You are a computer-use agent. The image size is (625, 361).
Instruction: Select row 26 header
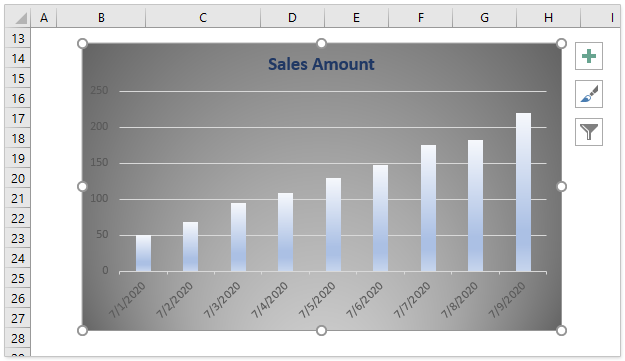[18, 298]
